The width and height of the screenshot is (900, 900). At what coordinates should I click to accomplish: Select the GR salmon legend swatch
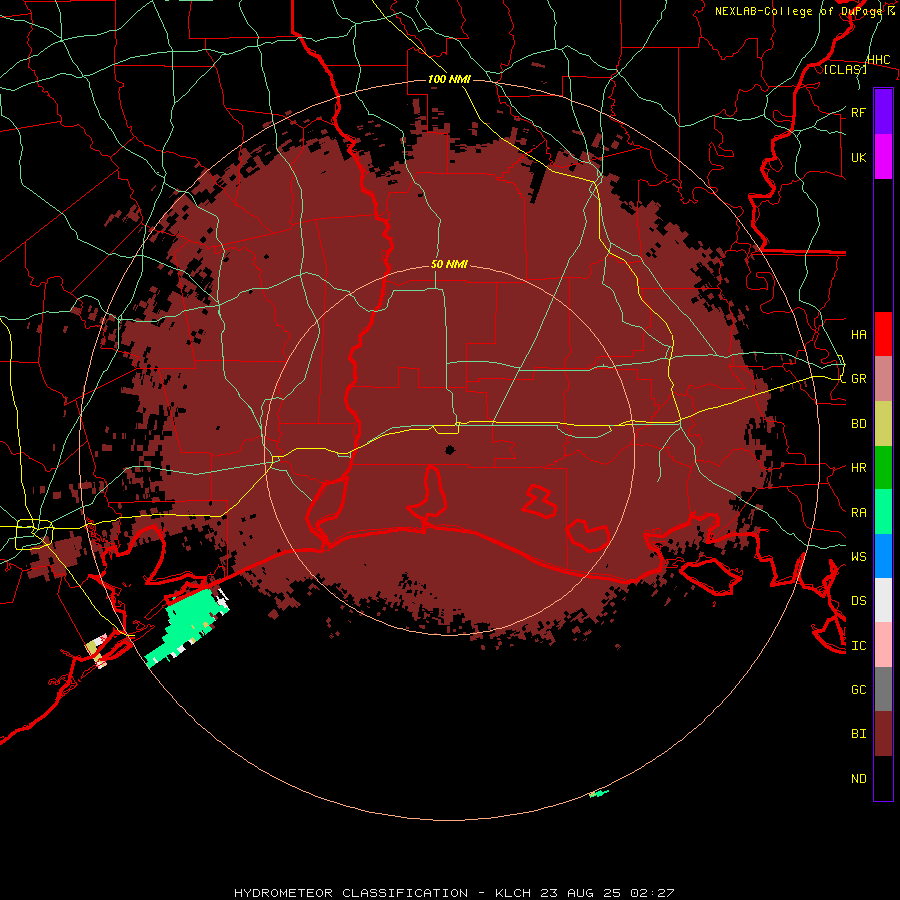pyautogui.click(x=883, y=378)
